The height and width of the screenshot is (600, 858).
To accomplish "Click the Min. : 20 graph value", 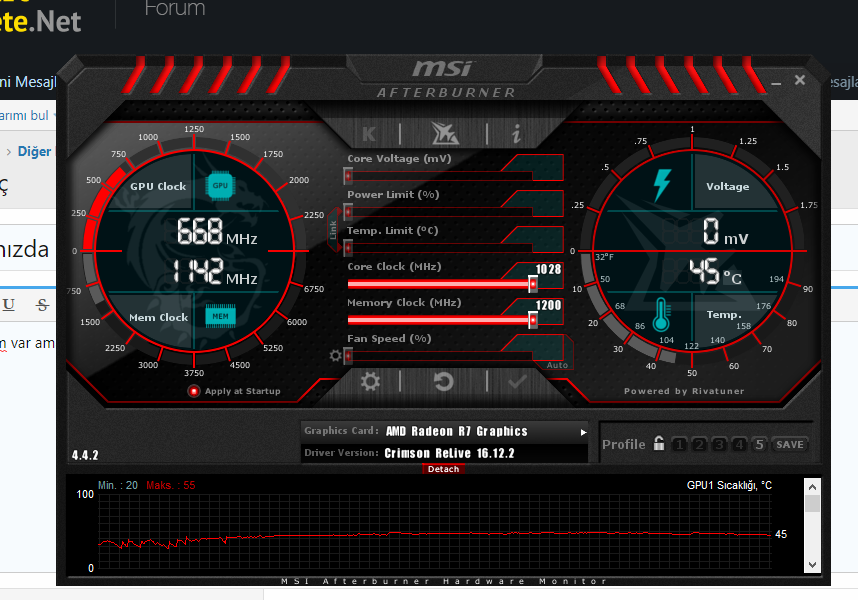I will pyautogui.click(x=118, y=485).
